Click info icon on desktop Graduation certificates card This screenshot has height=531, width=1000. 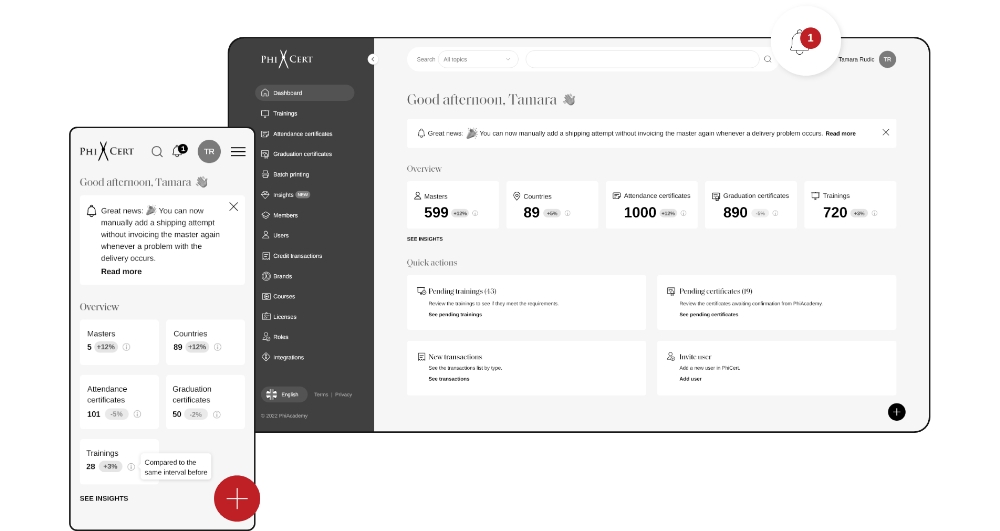[776, 214]
